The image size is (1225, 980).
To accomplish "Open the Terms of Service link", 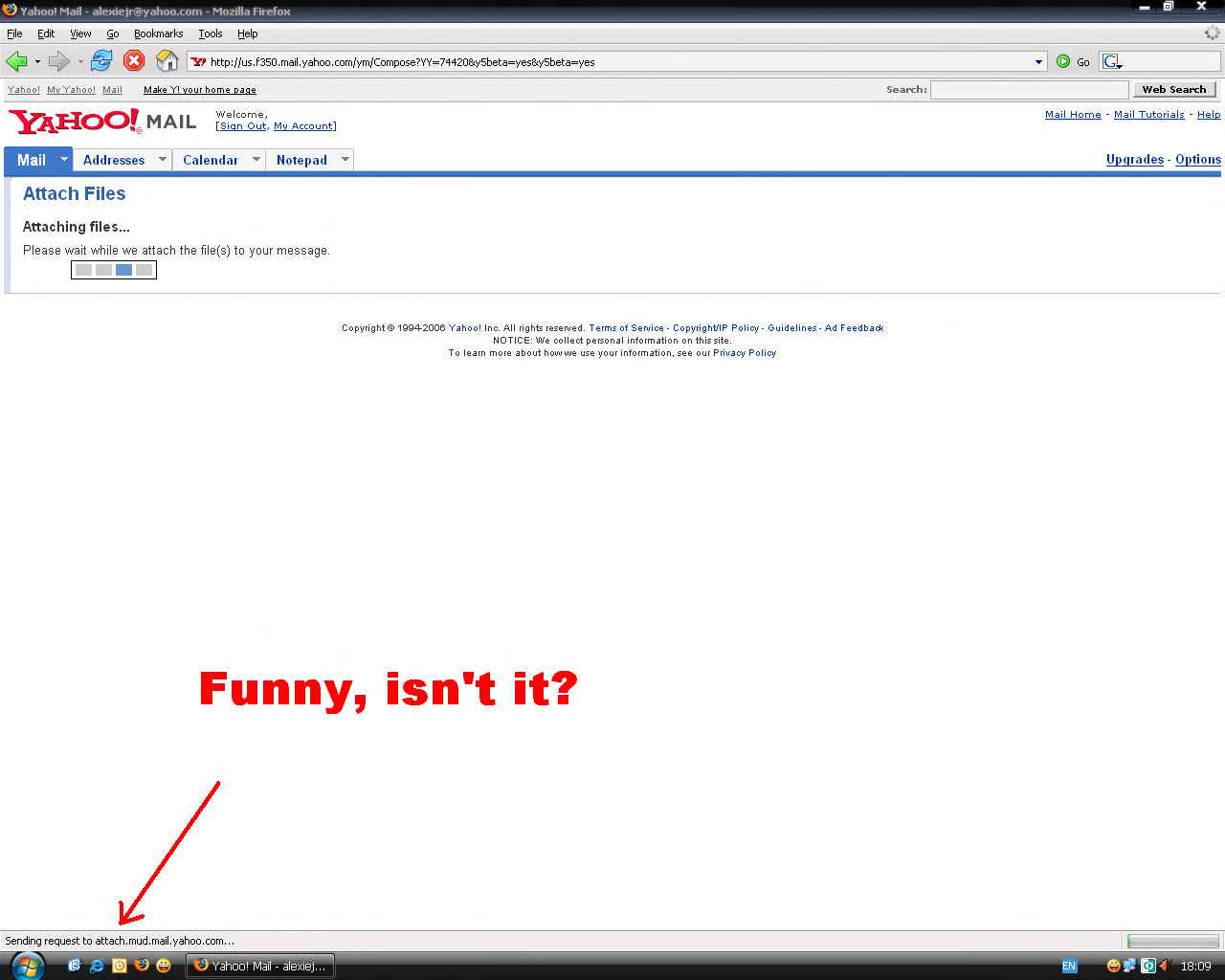I will [x=626, y=327].
